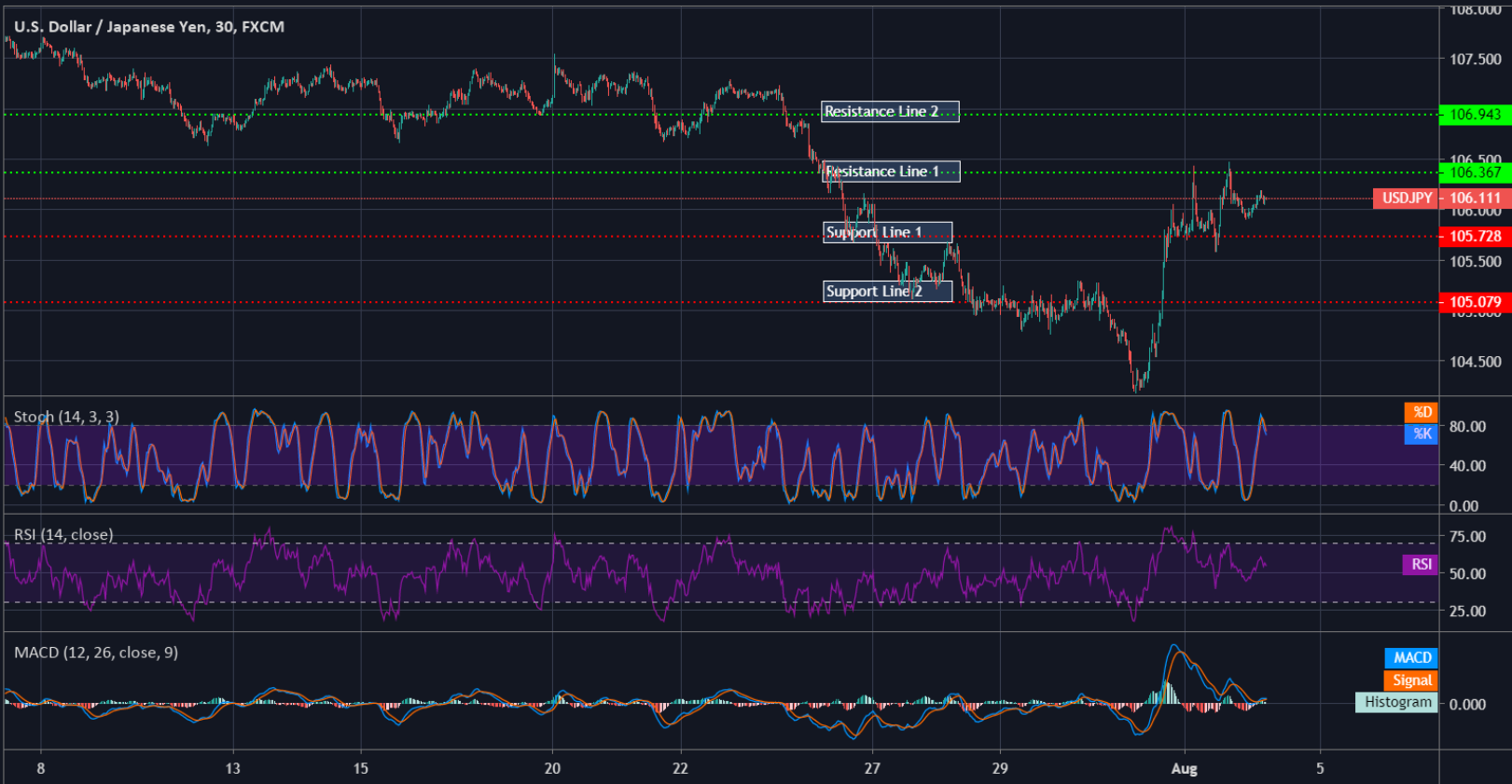Click the date label 27 on time axis

(x=872, y=769)
